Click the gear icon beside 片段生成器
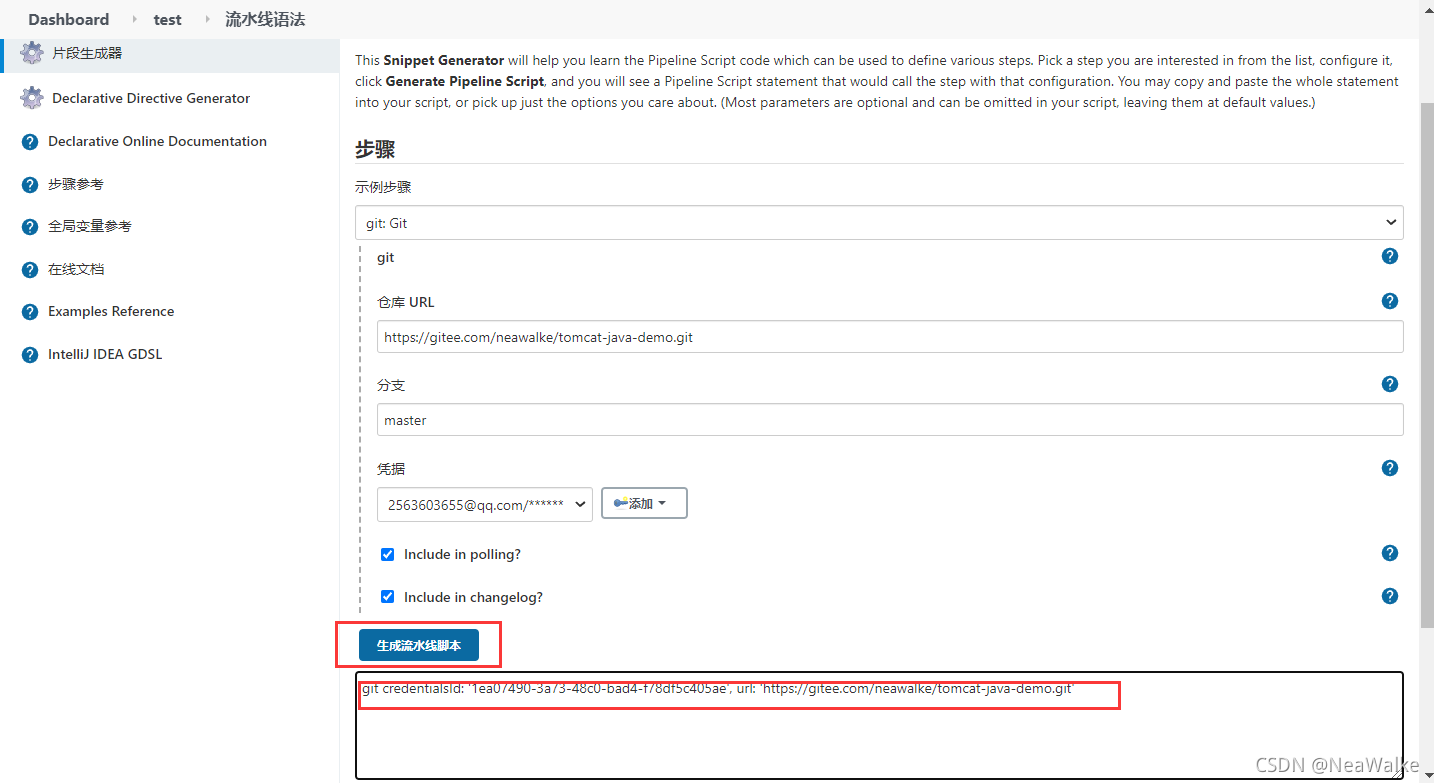 (x=32, y=54)
